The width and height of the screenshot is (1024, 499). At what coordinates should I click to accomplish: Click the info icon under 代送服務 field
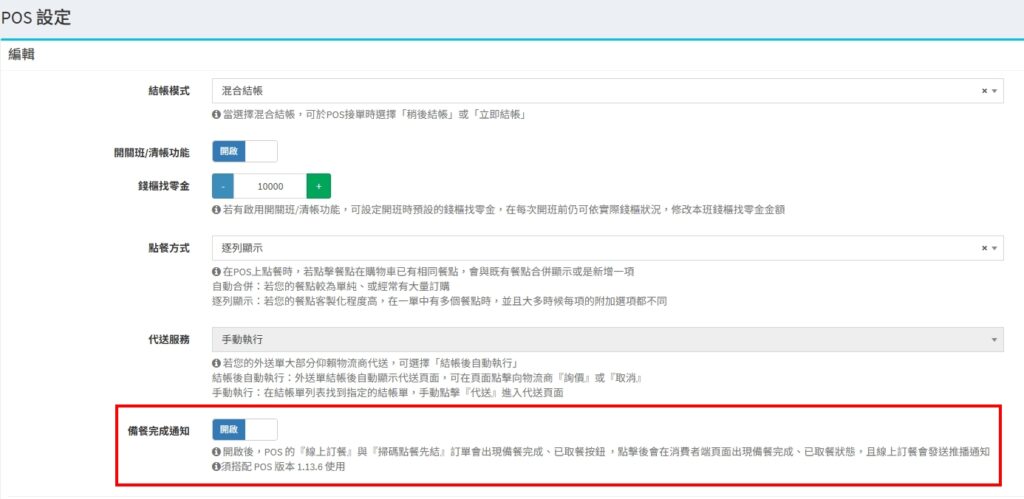[216, 363]
